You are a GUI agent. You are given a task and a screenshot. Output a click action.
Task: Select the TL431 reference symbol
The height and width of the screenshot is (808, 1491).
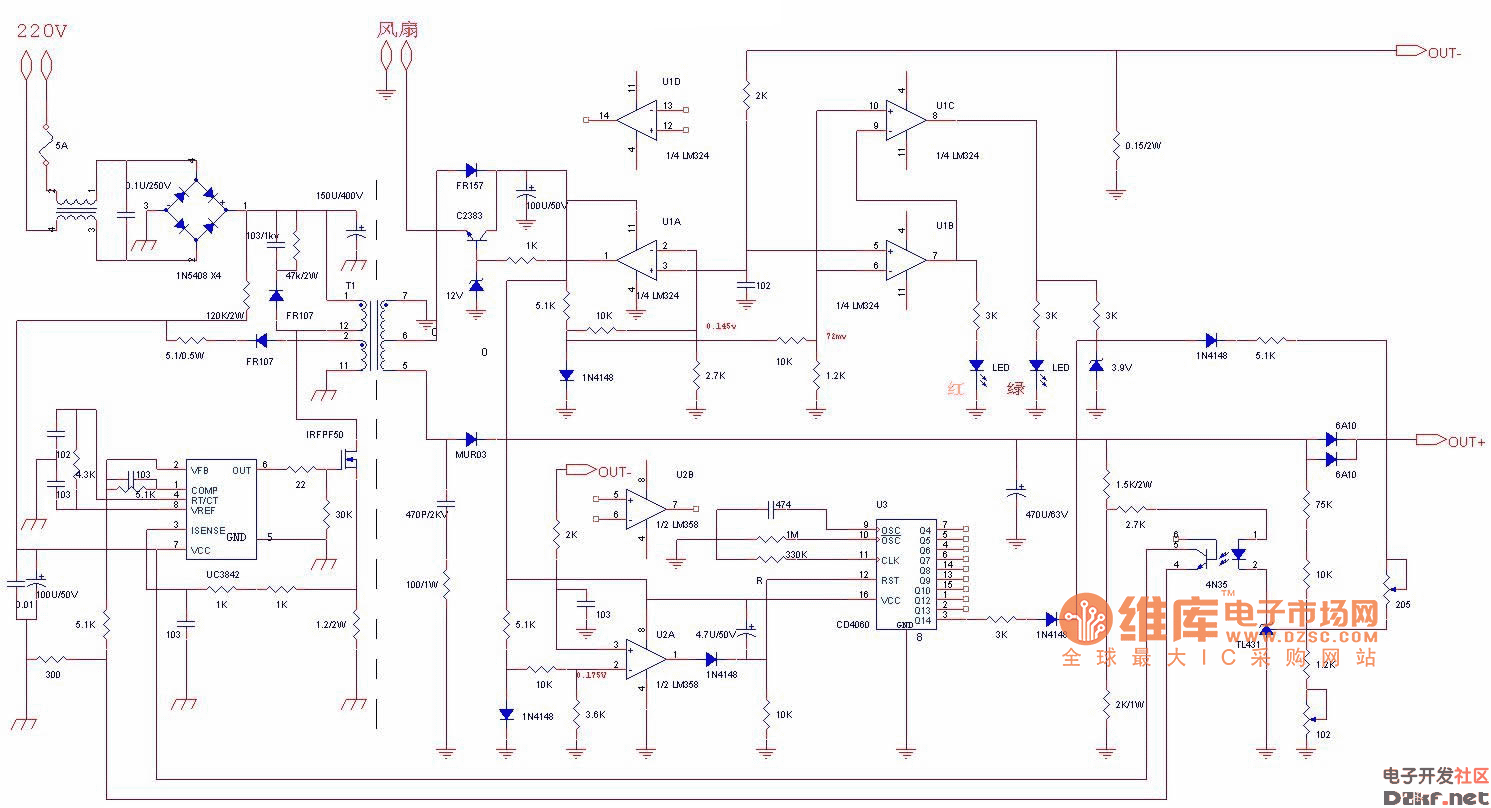click(x=1266, y=631)
